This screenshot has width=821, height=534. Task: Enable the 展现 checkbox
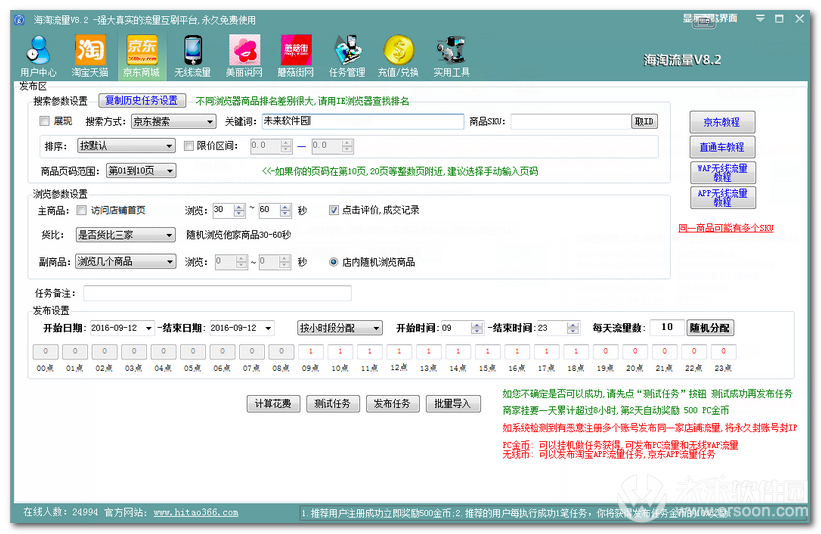coord(44,121)
